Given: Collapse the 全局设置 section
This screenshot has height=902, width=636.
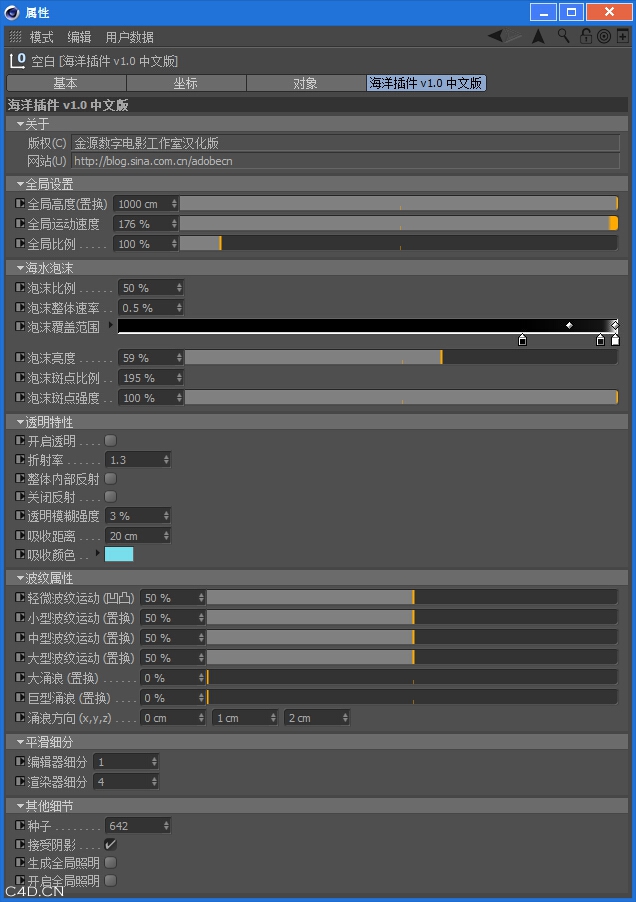Looking at the screenshot, I should point(20,184).
